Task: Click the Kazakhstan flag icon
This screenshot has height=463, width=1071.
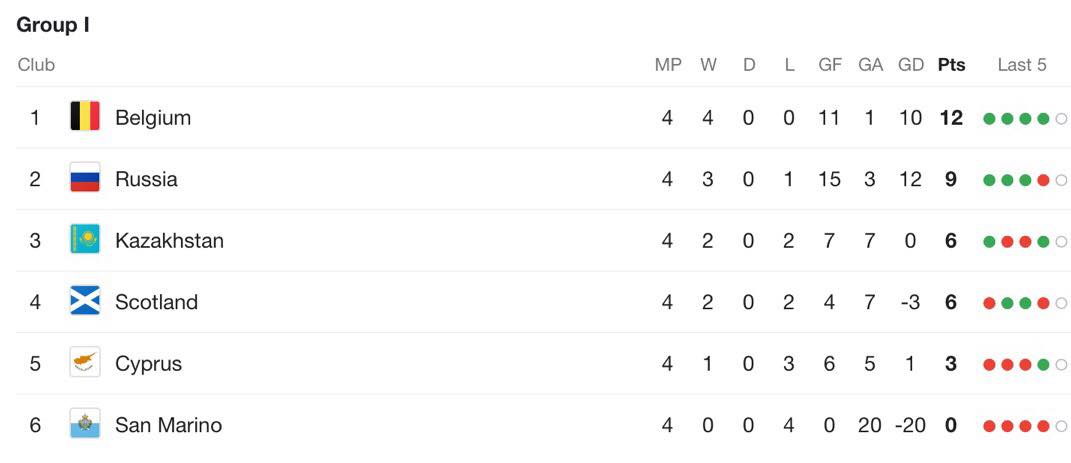Action: [x=85, y=240]
